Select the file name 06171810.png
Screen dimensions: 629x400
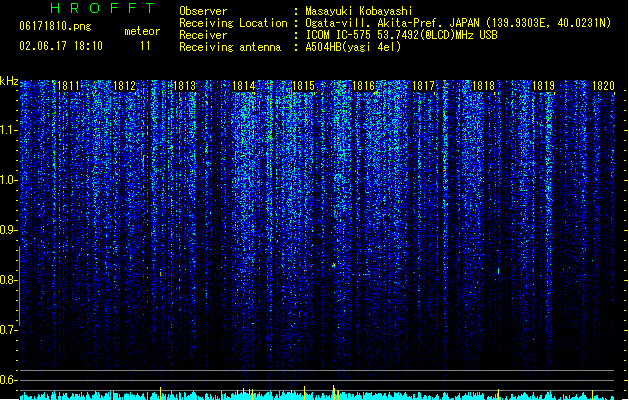click(x=55, y=26)
